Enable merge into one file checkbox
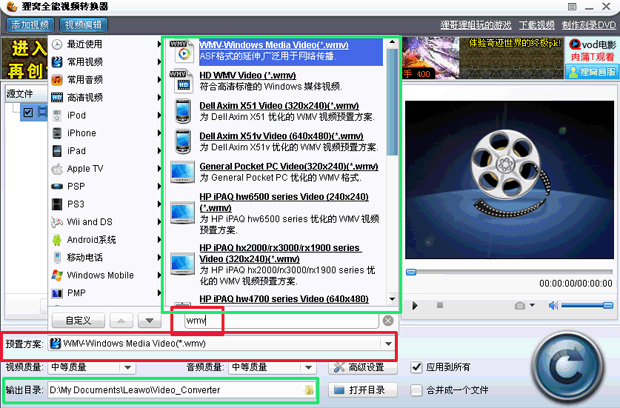 [x=416, y=390]
